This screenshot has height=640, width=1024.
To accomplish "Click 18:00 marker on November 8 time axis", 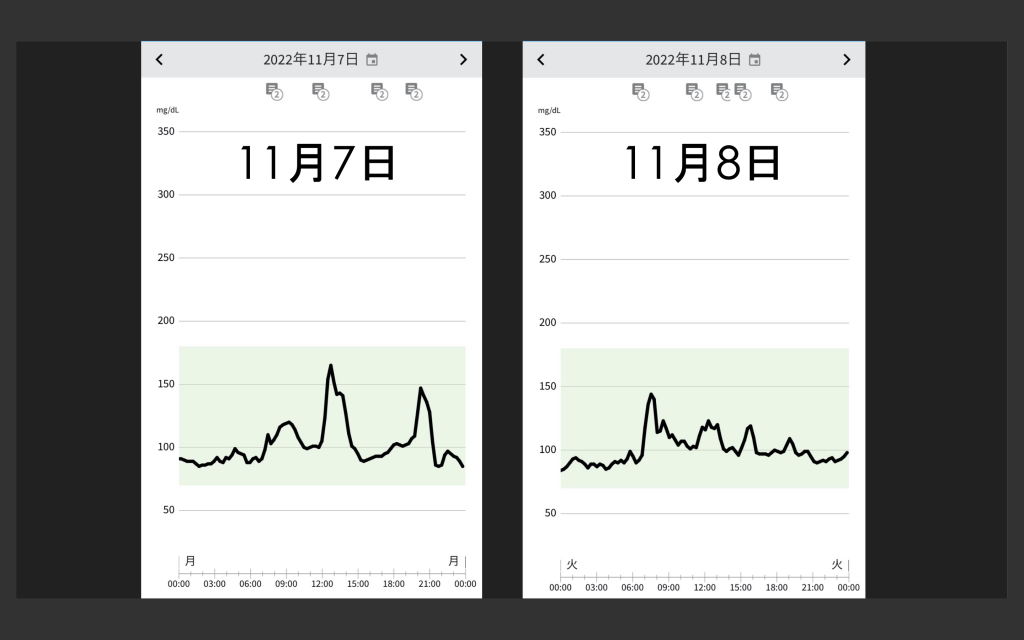I will click(x=776, y=587).
